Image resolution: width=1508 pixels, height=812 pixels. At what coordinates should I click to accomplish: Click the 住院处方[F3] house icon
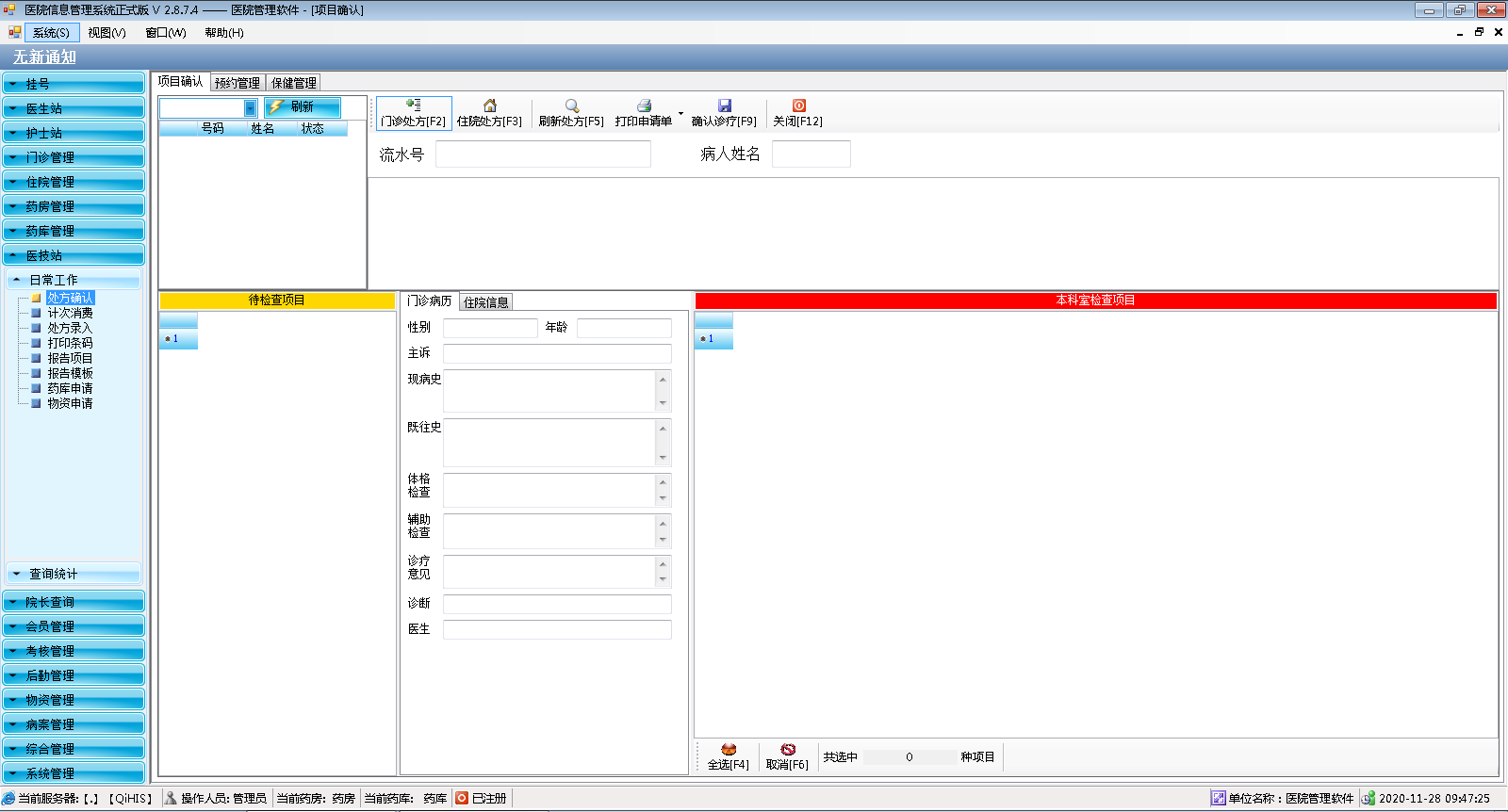[489, 106]
